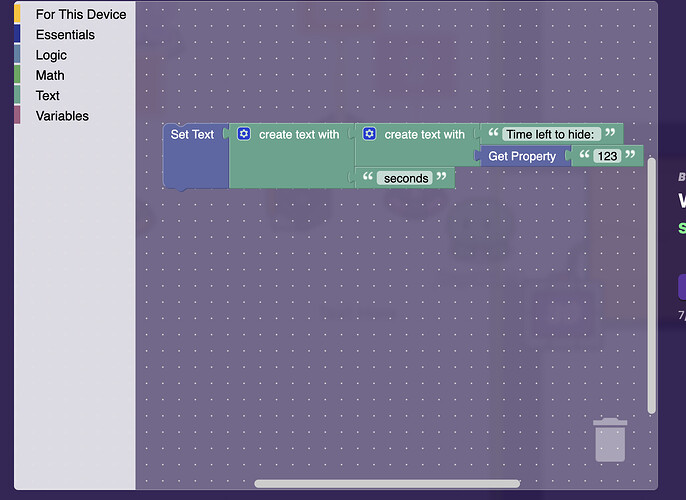Click closing quote icon after seconds text
The image size is (686, 500).
coord(441,178)
